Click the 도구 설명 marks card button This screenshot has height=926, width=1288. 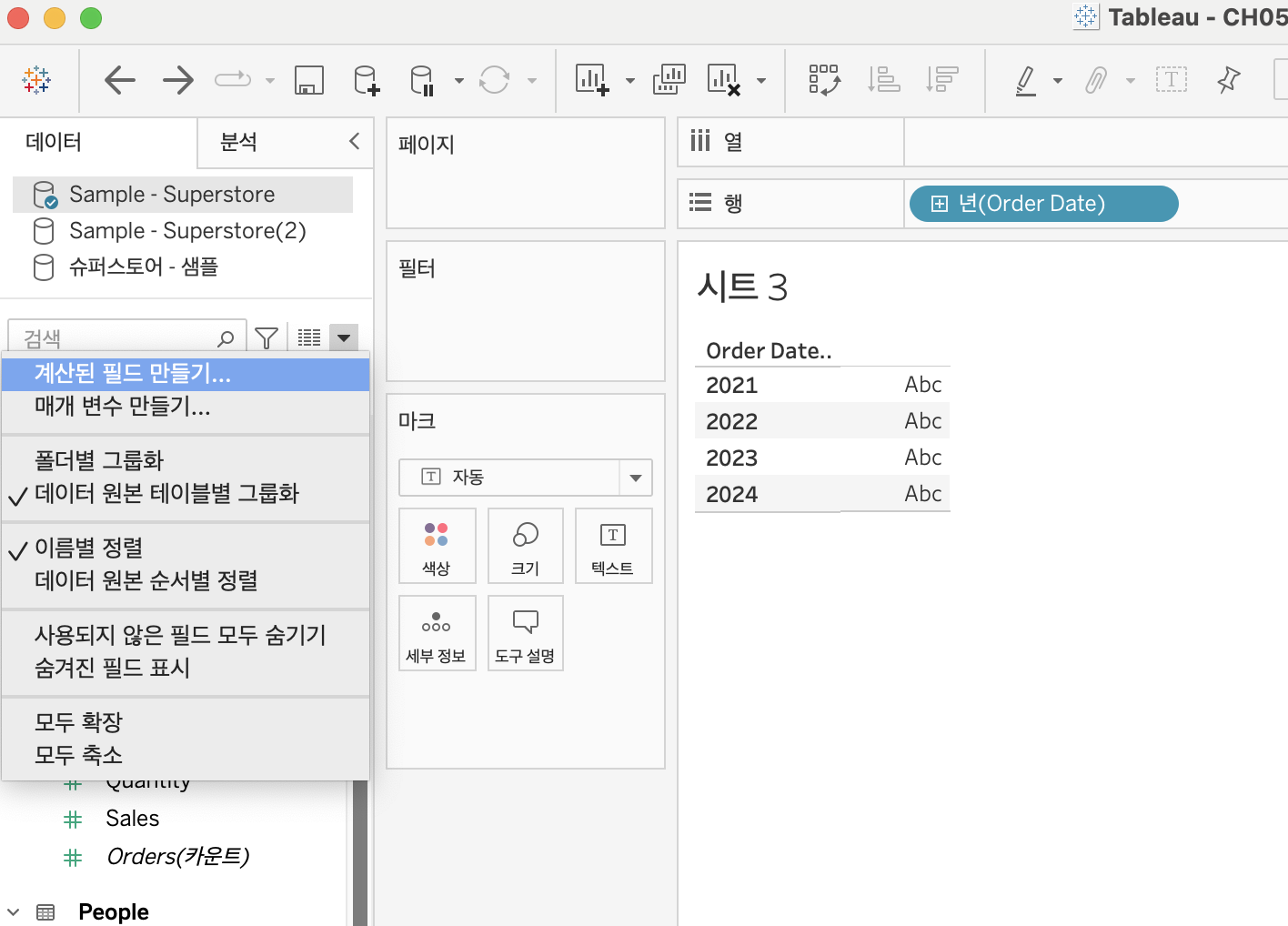(526, 633)
